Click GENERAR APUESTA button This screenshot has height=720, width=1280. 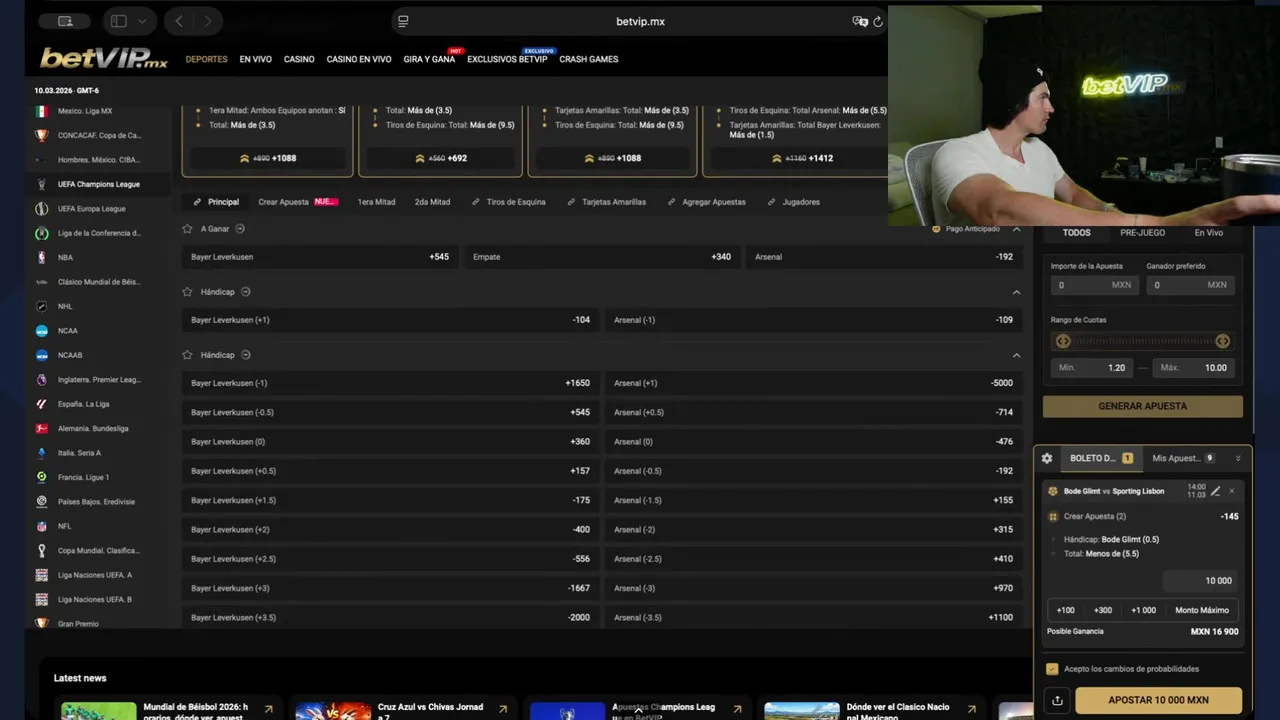(x=1143, y=406)
